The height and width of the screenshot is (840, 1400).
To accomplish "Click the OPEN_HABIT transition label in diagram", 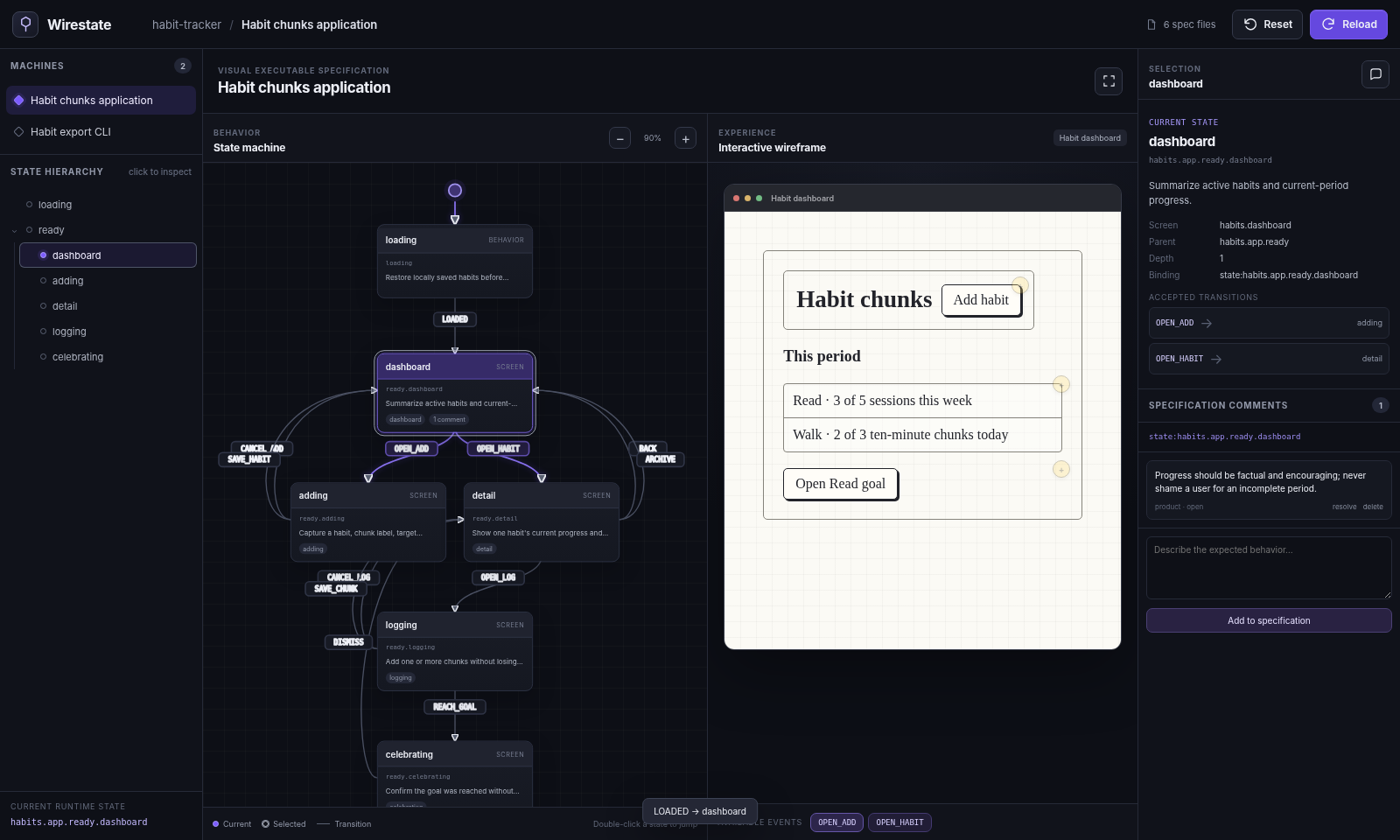I will pyautogui.click(x=498, y=449).
